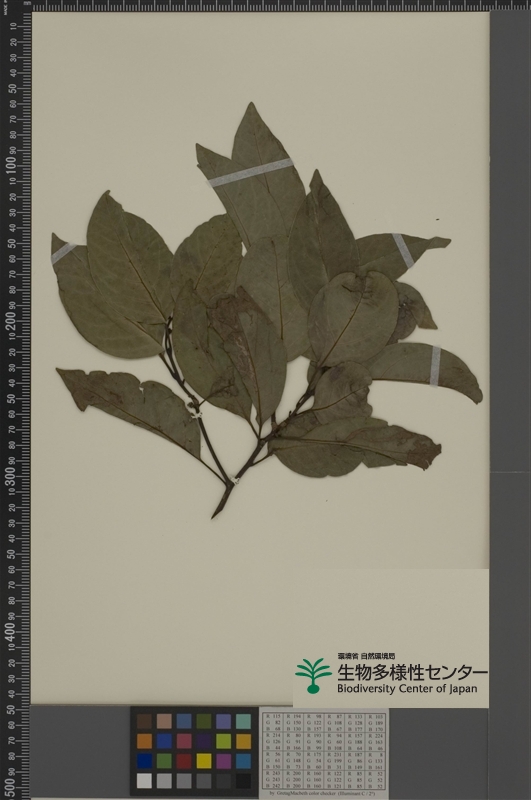
Task: Click the R 115 G 82 B 68 table cell
Action: tap(274, 722)
